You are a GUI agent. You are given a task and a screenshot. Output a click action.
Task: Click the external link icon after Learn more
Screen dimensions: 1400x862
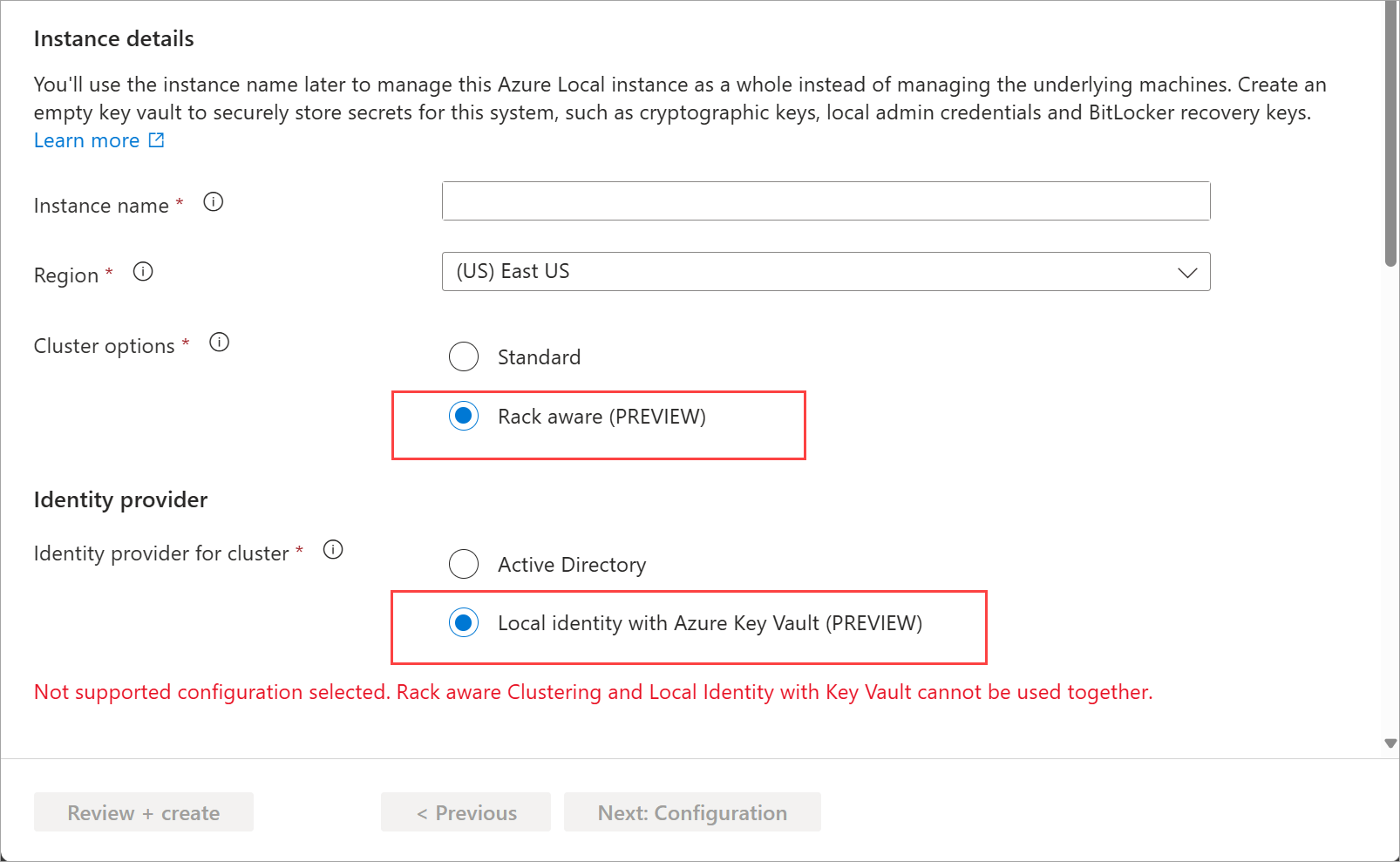157,140
